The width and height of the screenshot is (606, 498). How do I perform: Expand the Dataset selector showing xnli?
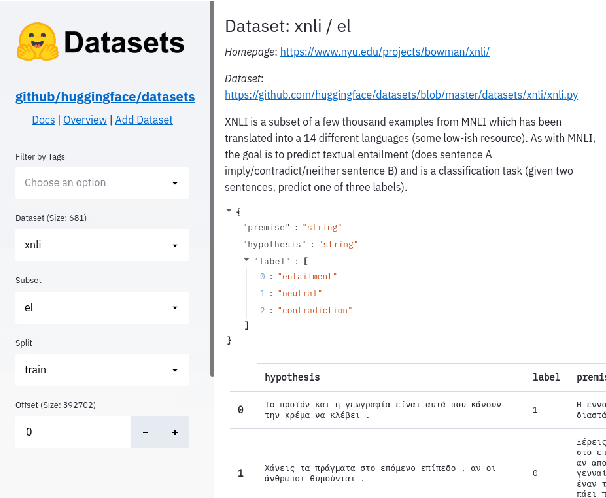101,244
